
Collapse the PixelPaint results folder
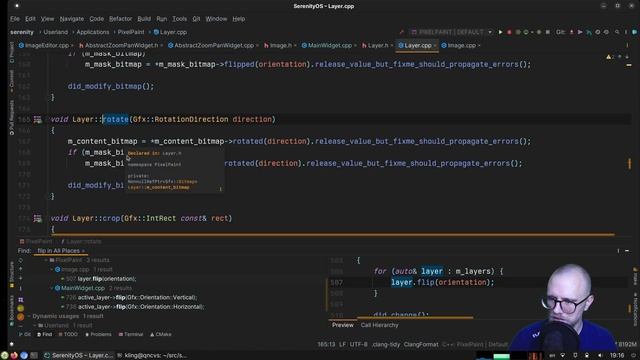click(46, 260)
